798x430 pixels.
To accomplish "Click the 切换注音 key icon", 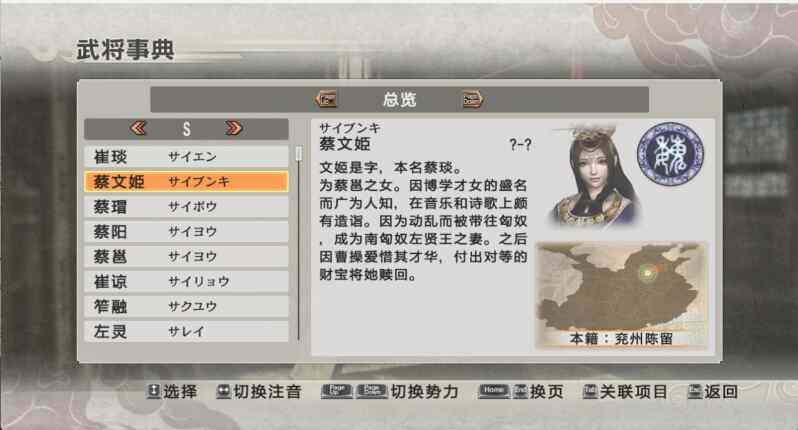I will coord(223,391).
